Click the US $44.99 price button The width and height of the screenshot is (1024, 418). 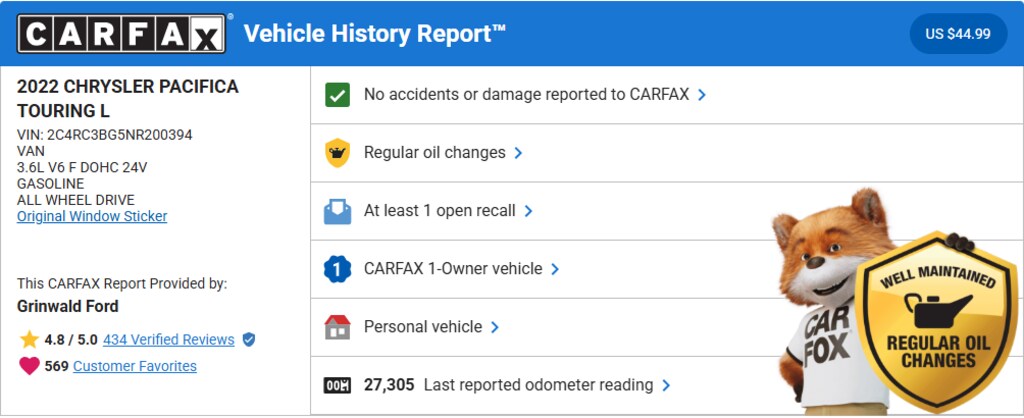(958, 34)
